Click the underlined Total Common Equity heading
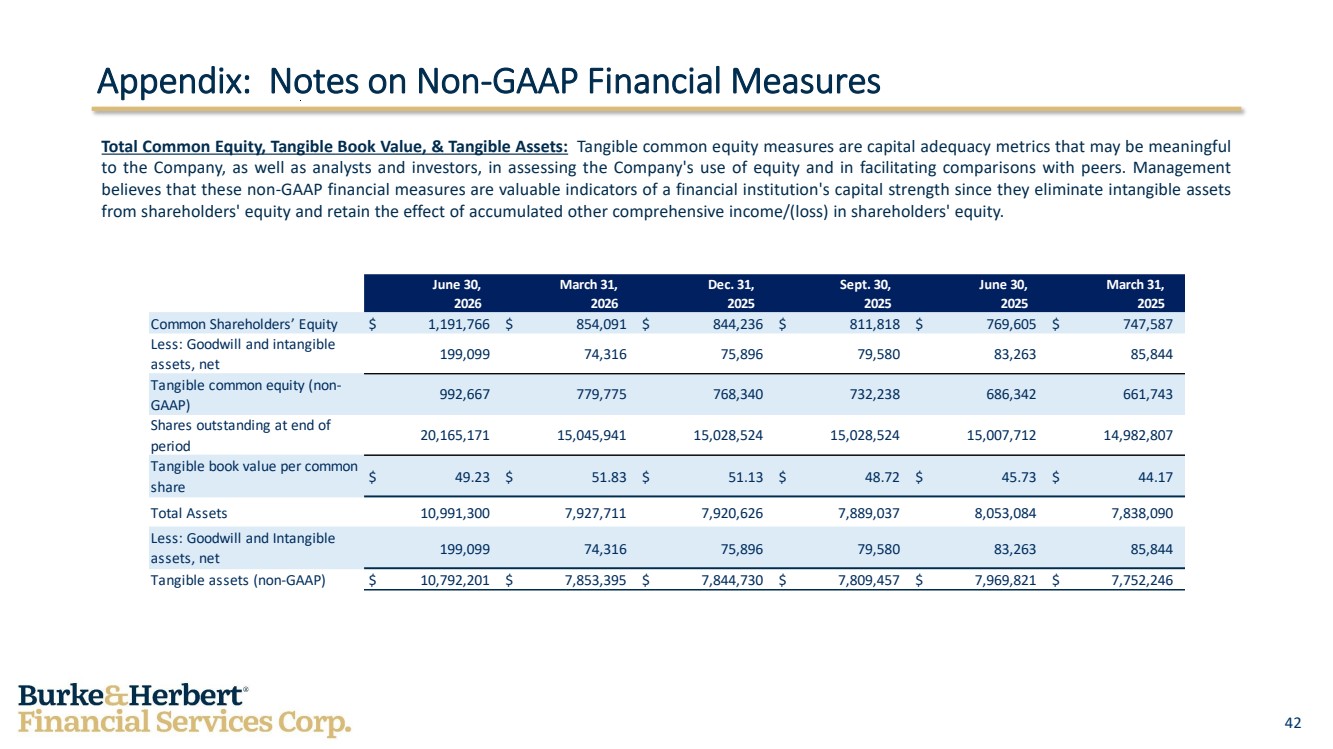 coord(335,146)
